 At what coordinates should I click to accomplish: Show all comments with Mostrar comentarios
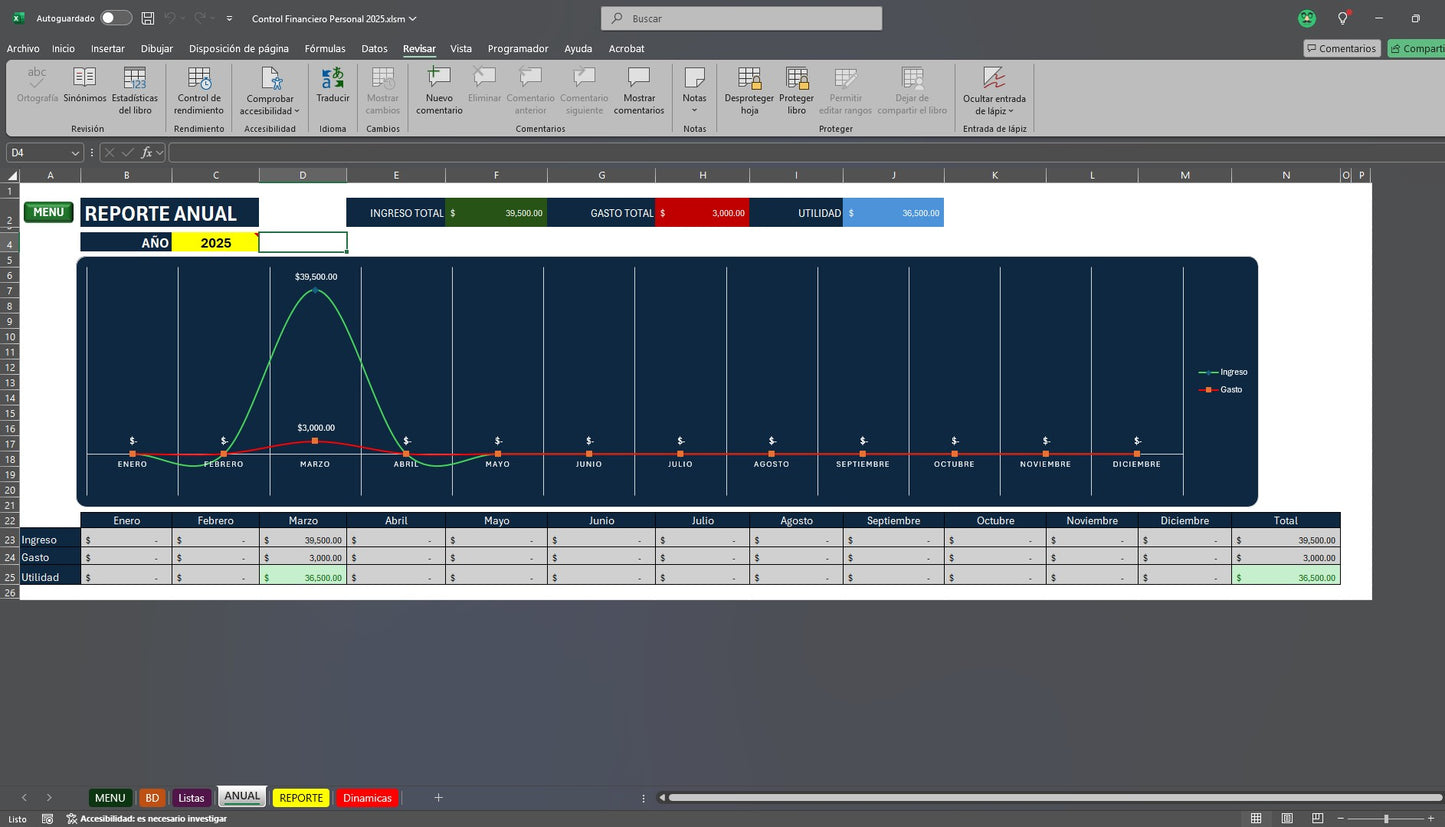(638, 90)
